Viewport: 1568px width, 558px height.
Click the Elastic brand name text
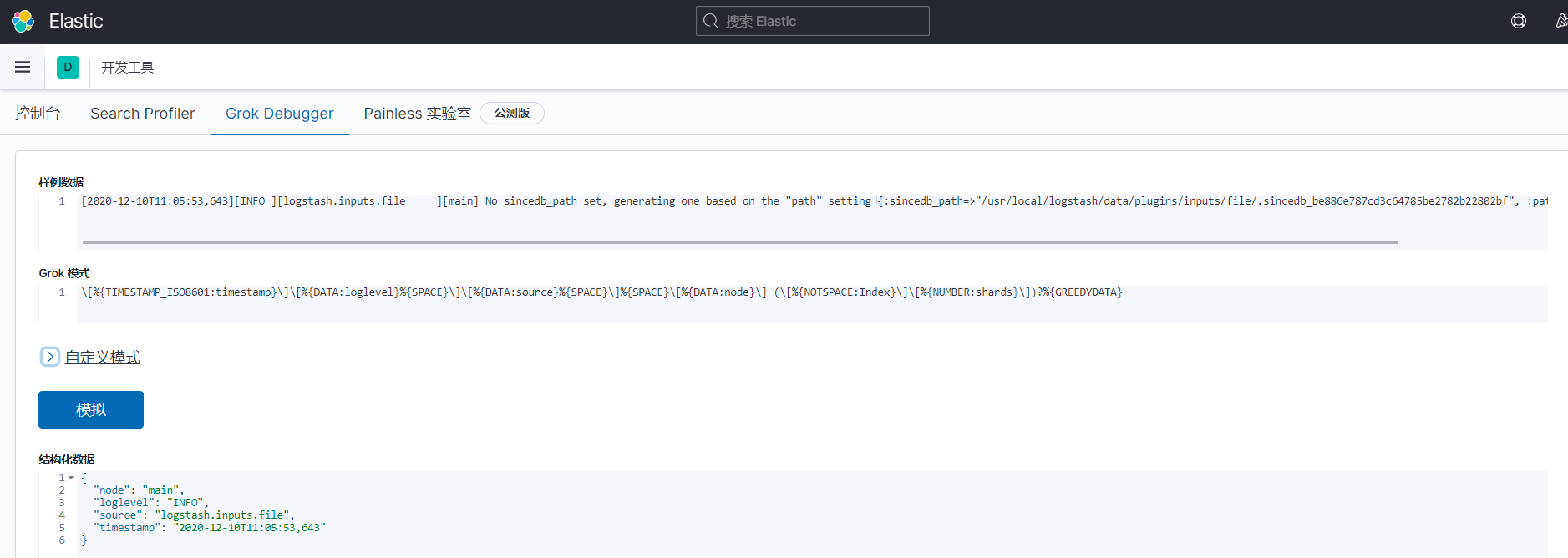[76, 21]
